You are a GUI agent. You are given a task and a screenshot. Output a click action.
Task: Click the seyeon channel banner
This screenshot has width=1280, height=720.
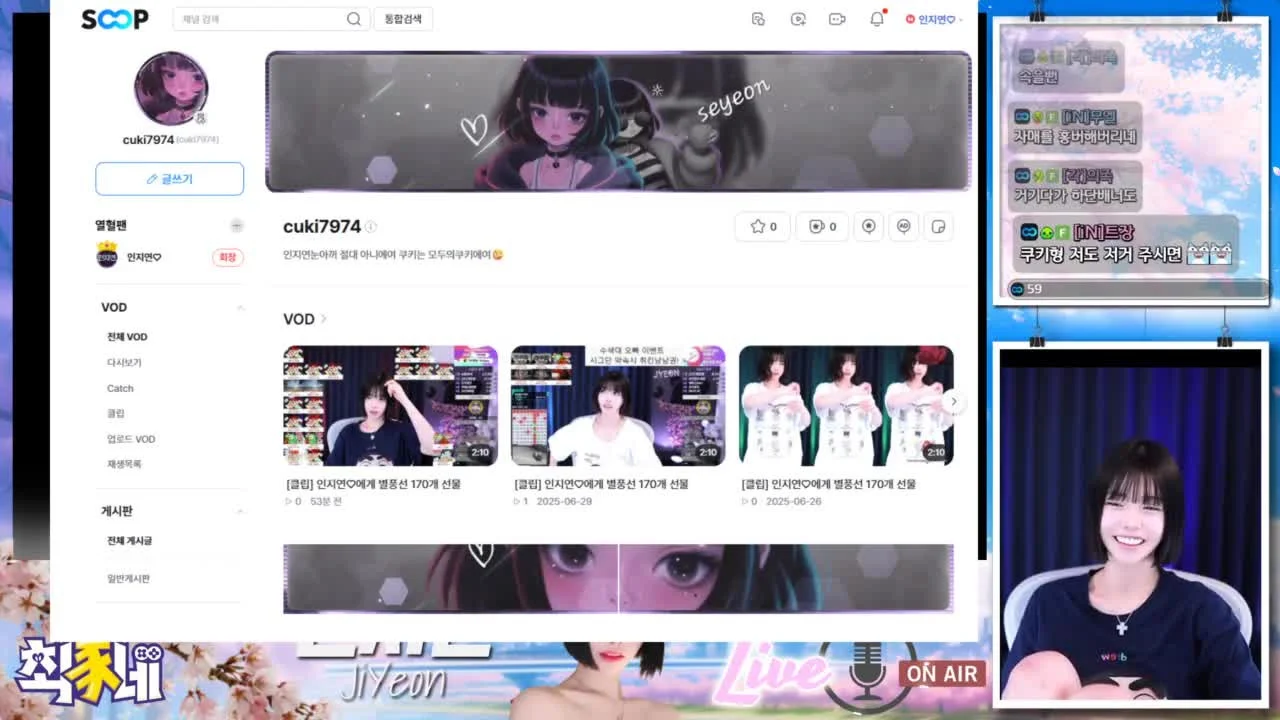(x=618, y=121)
